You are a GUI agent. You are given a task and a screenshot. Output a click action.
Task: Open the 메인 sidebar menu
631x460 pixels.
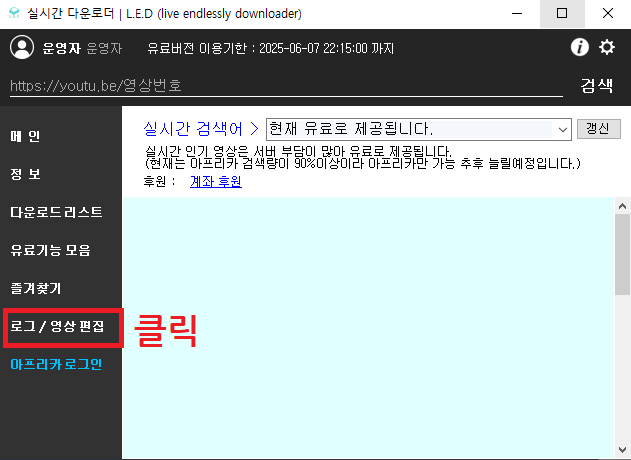25,136
